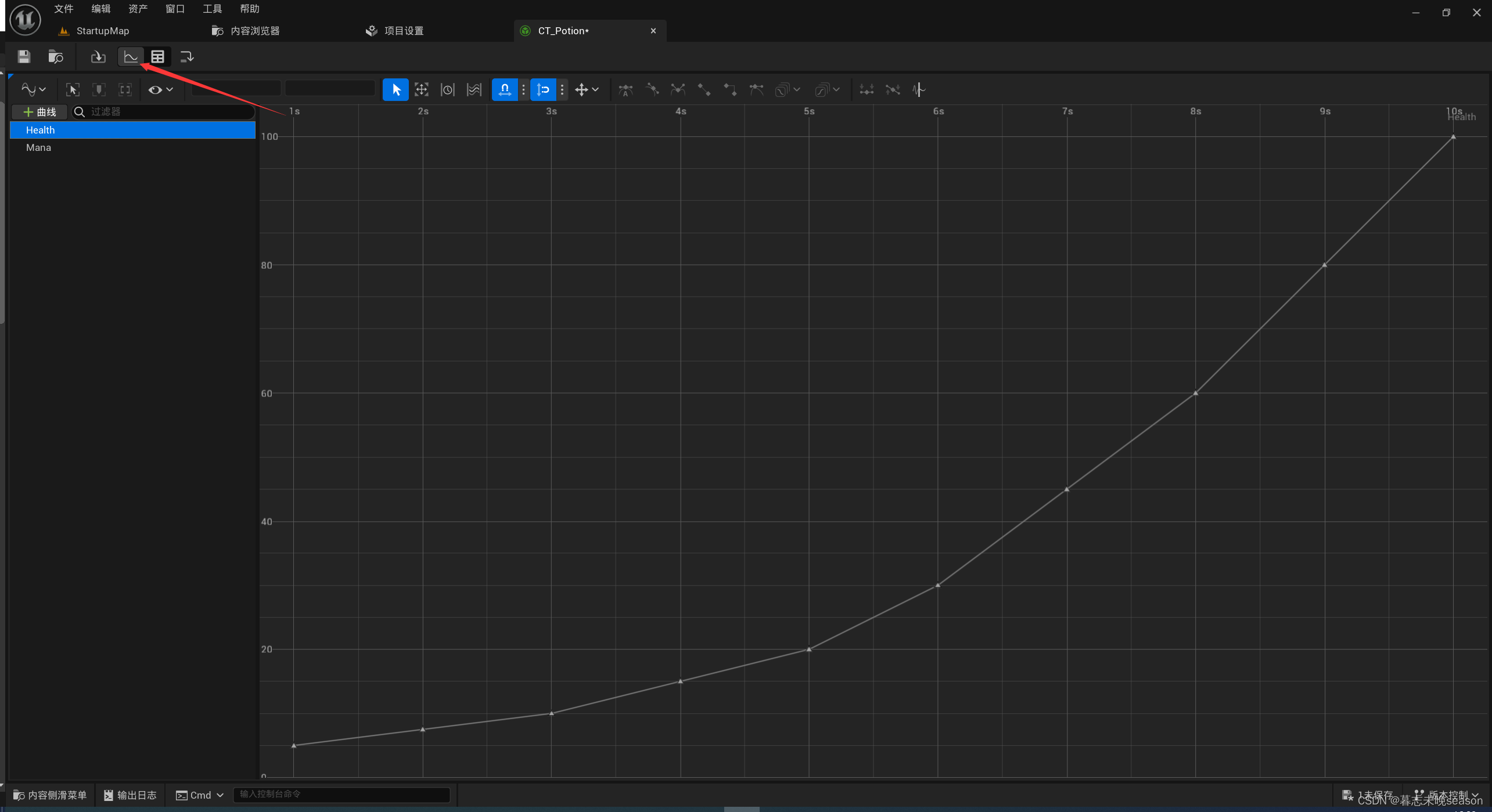
Task: Toggle weighted tangents icon
Action: [756, 89]
